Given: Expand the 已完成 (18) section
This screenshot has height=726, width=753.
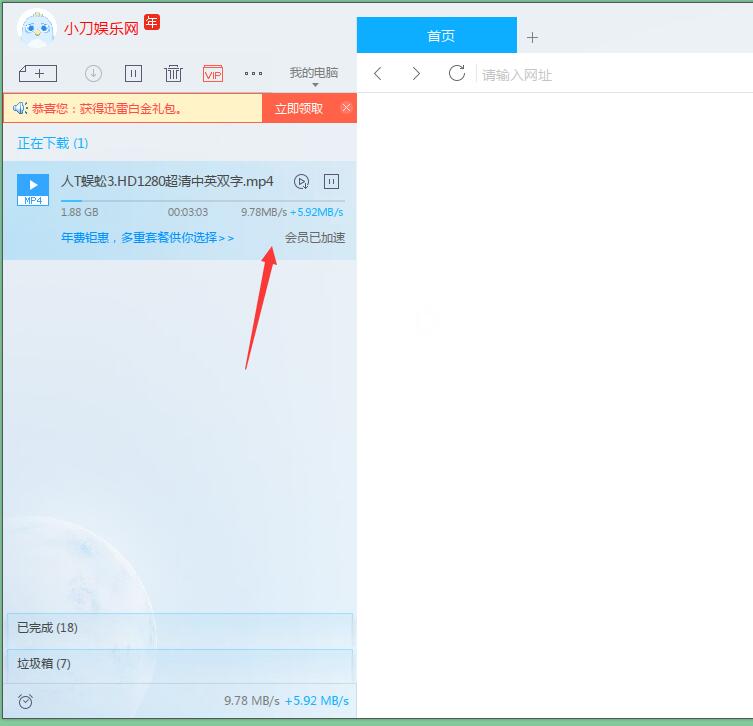Looking at the screenshot, I should (x=179, y=628).
